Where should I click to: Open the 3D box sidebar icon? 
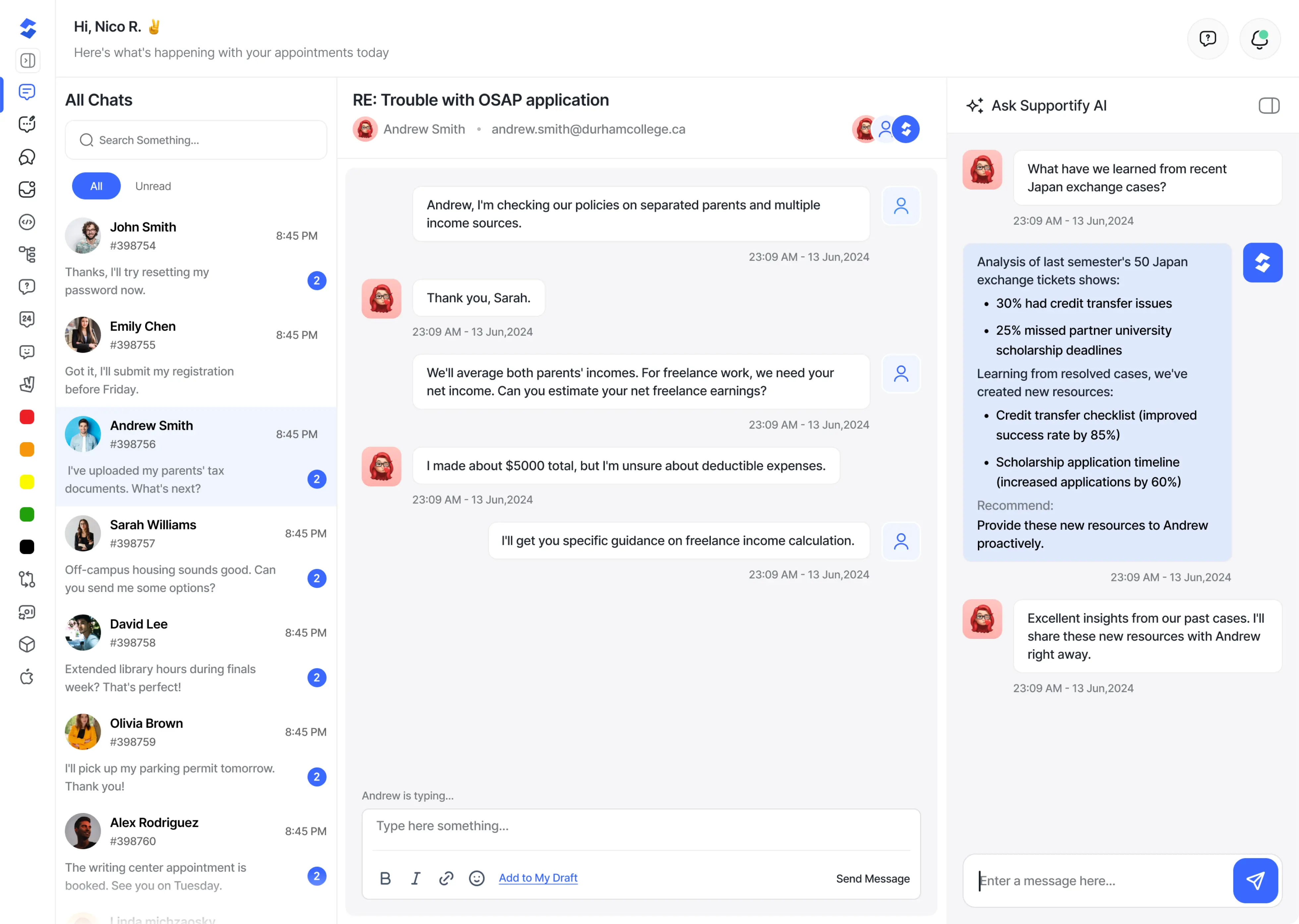coord(27,645)
